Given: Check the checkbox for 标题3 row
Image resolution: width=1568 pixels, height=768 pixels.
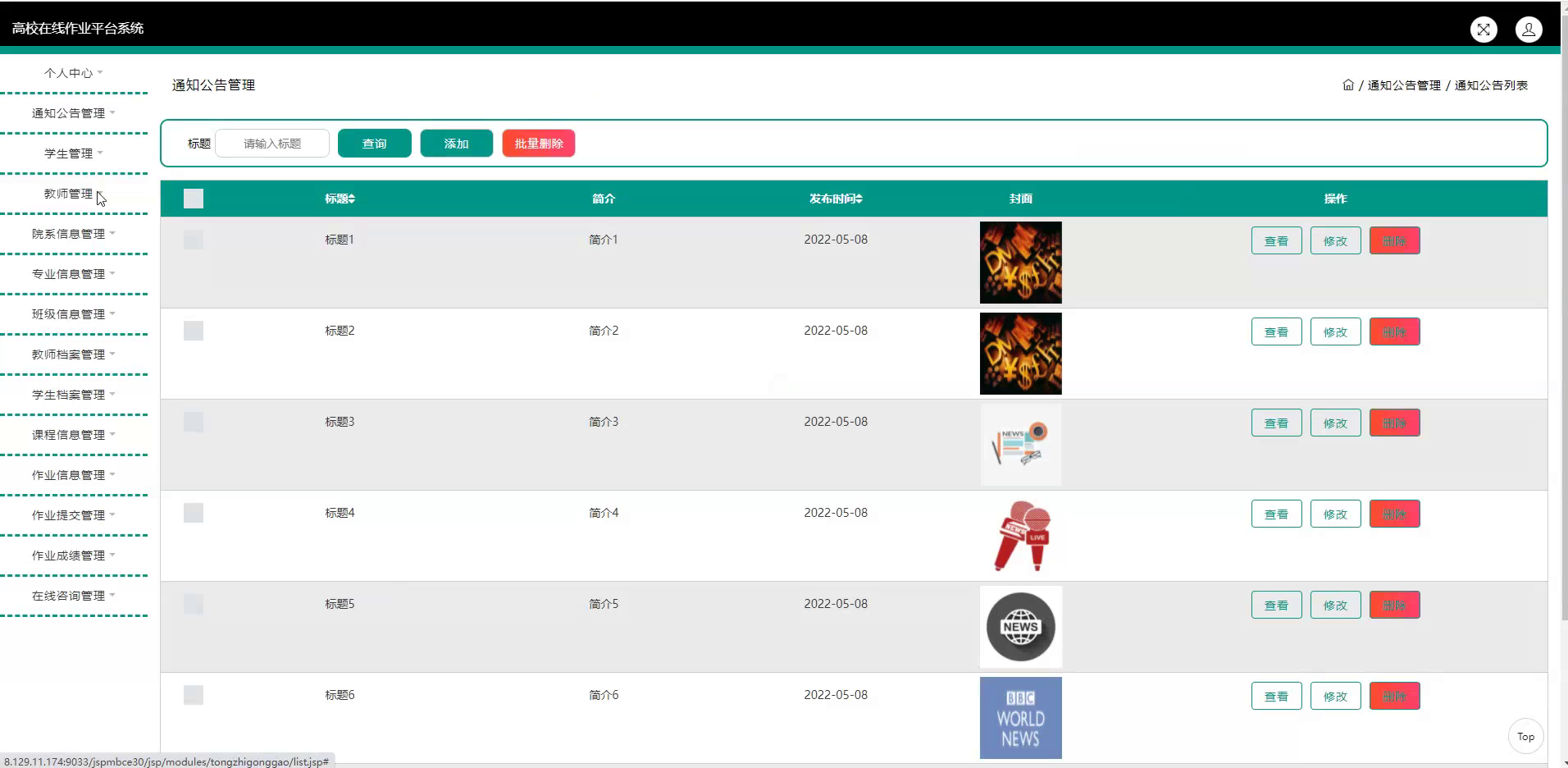Looking at the screenshot, I should click(x=194, y=422).
